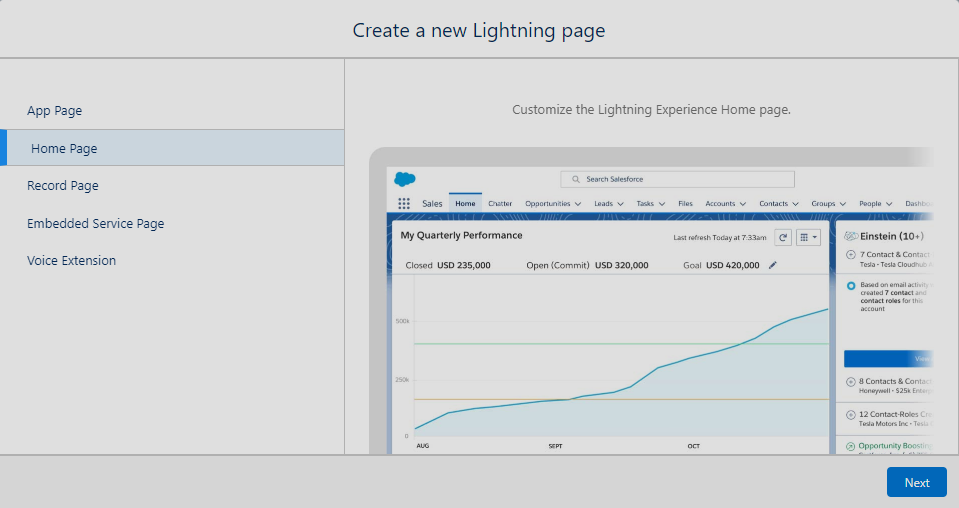Expand the Leads tab dropdown arrow

620,204
